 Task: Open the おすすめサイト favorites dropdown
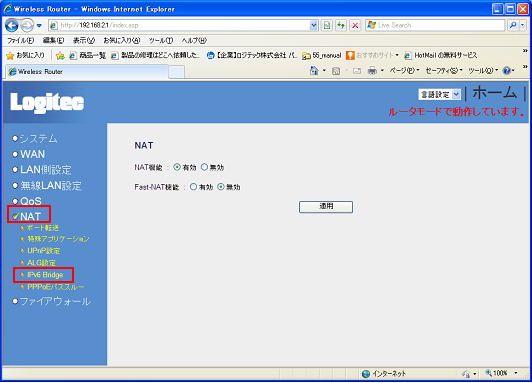(x=372, y=55)
